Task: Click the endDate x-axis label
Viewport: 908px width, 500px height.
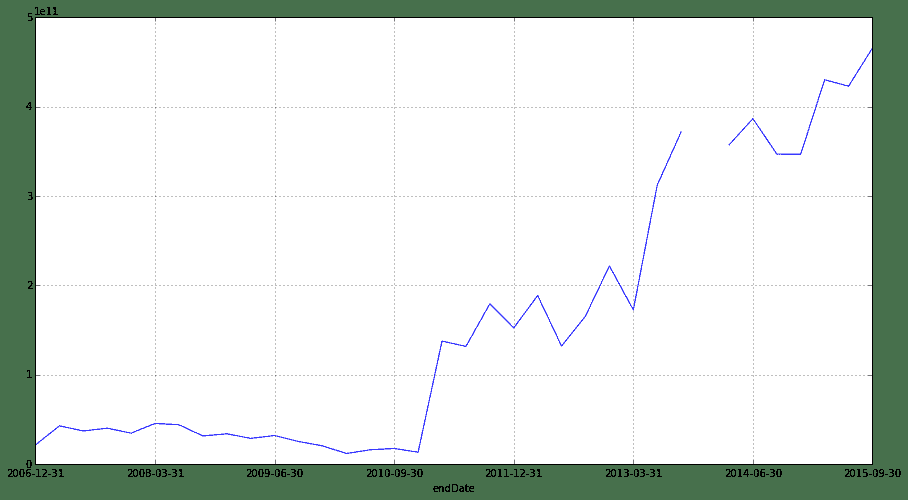Action: point(453,488)
